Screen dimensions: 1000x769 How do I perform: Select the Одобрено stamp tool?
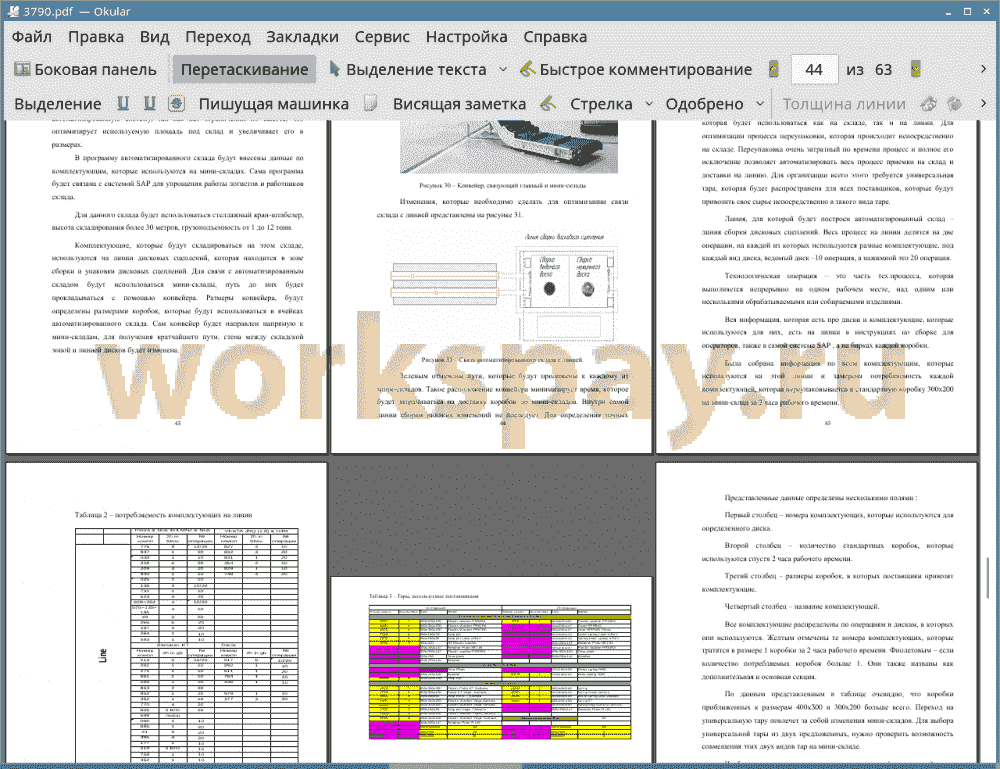pos(704,104)
